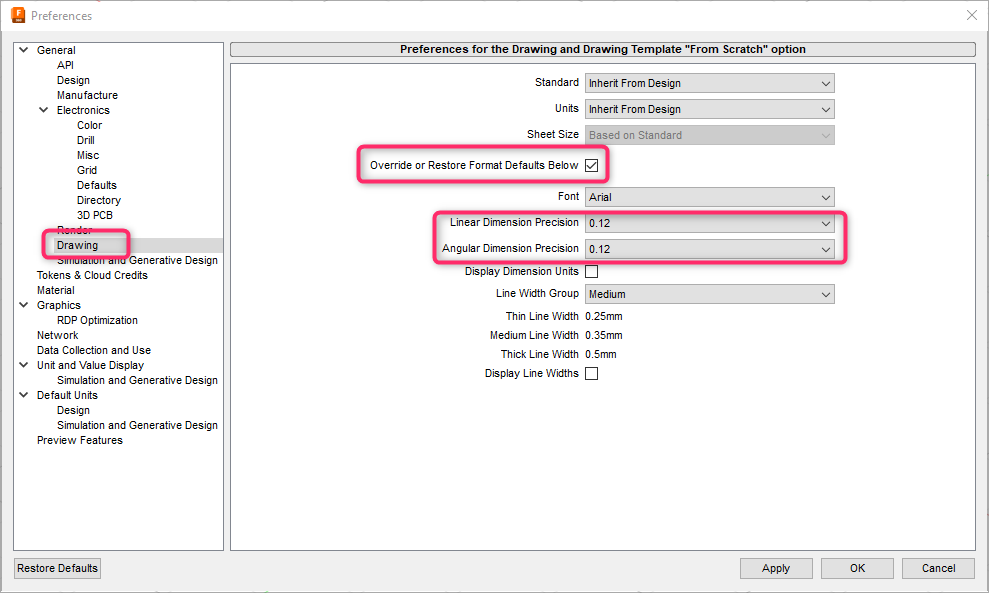This screenshot has height=593, width=989.
Task: Click the Restore Defaults button
Action: (57, 567)
